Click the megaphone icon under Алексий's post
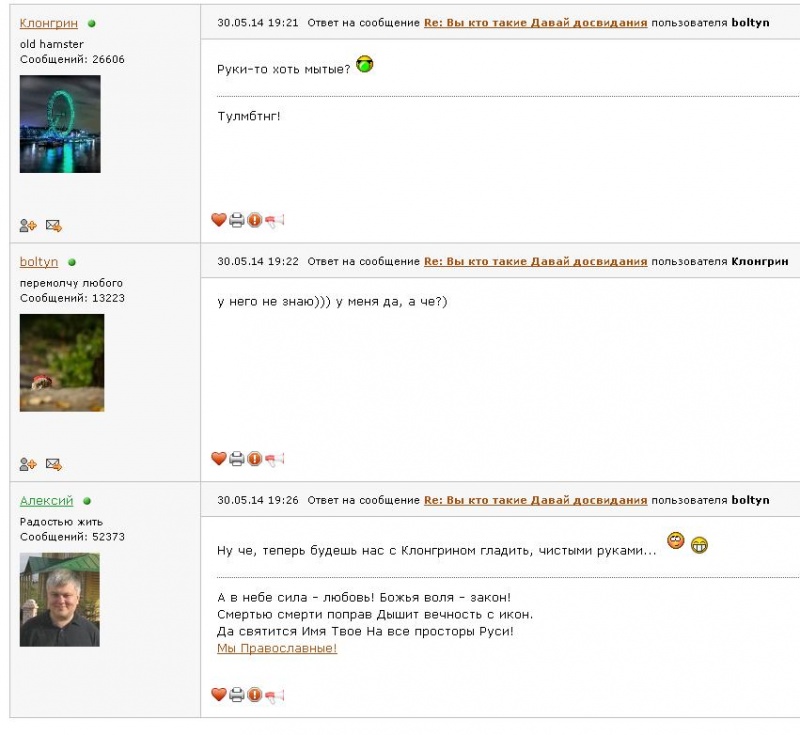The image size is (800, 735). coord(274,695)
